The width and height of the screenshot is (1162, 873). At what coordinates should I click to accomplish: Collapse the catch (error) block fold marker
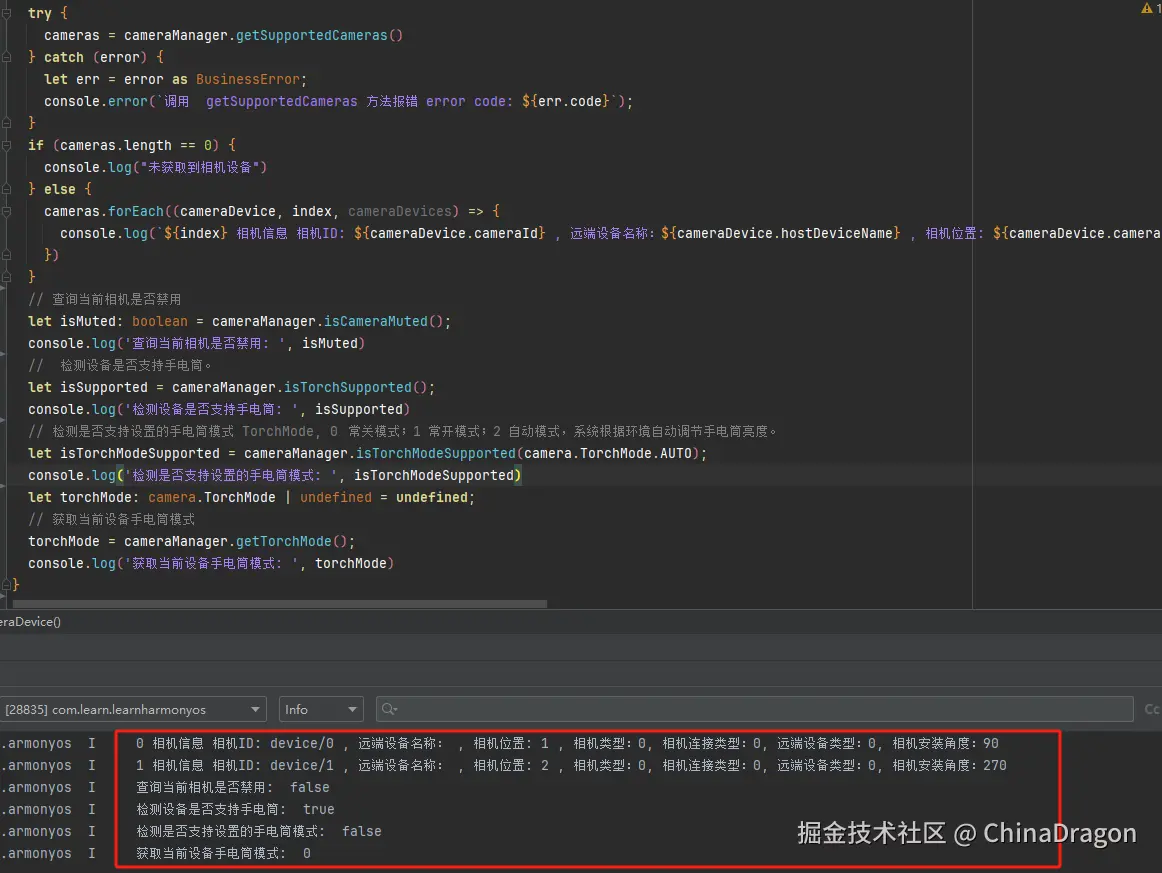pos(6,57)
